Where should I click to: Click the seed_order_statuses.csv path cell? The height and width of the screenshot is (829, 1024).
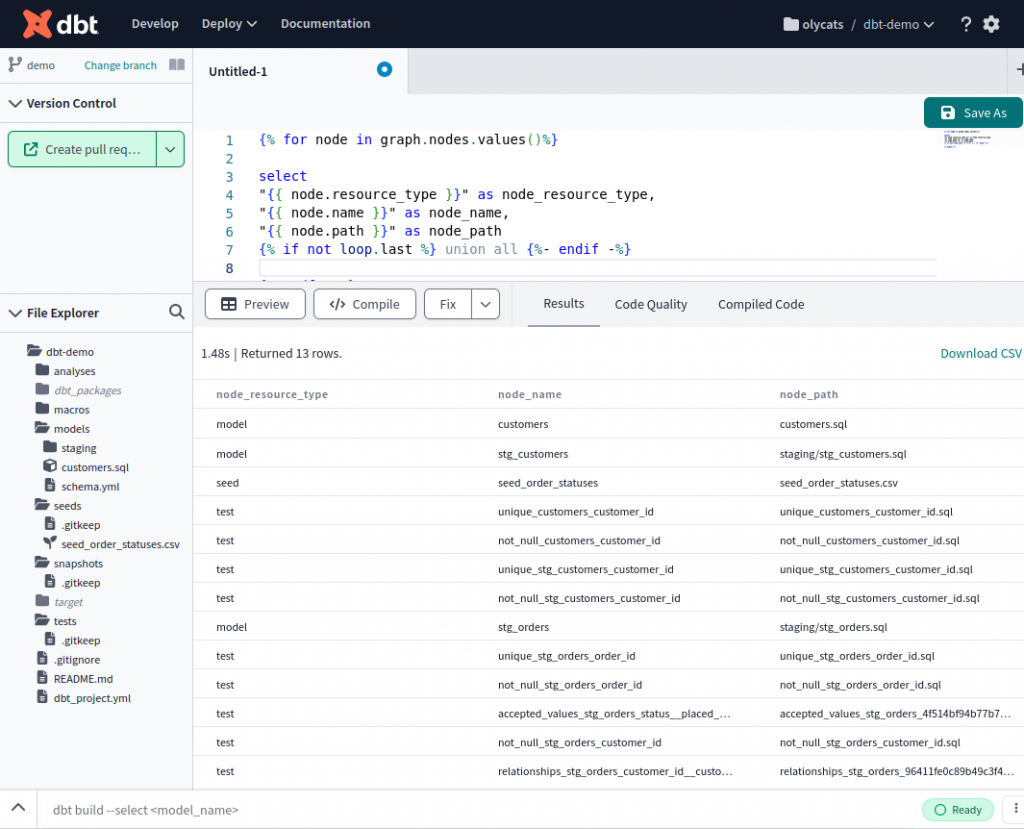point(839,483)
